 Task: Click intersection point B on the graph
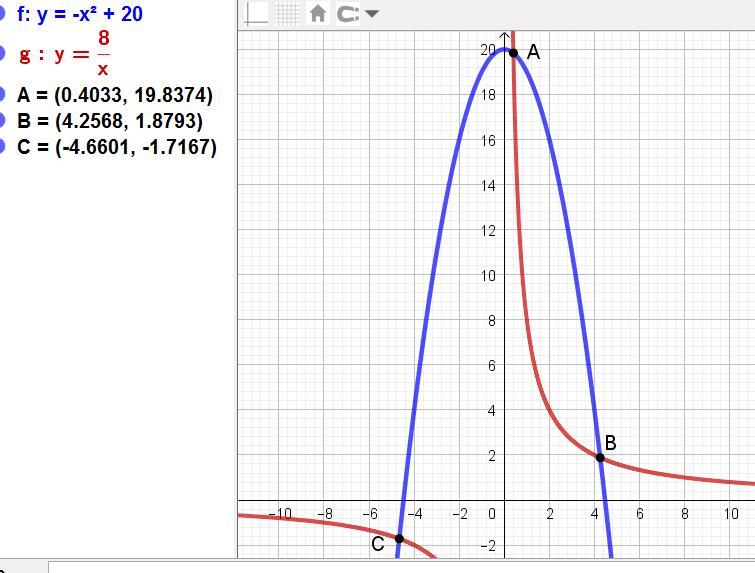pos(600,457)
